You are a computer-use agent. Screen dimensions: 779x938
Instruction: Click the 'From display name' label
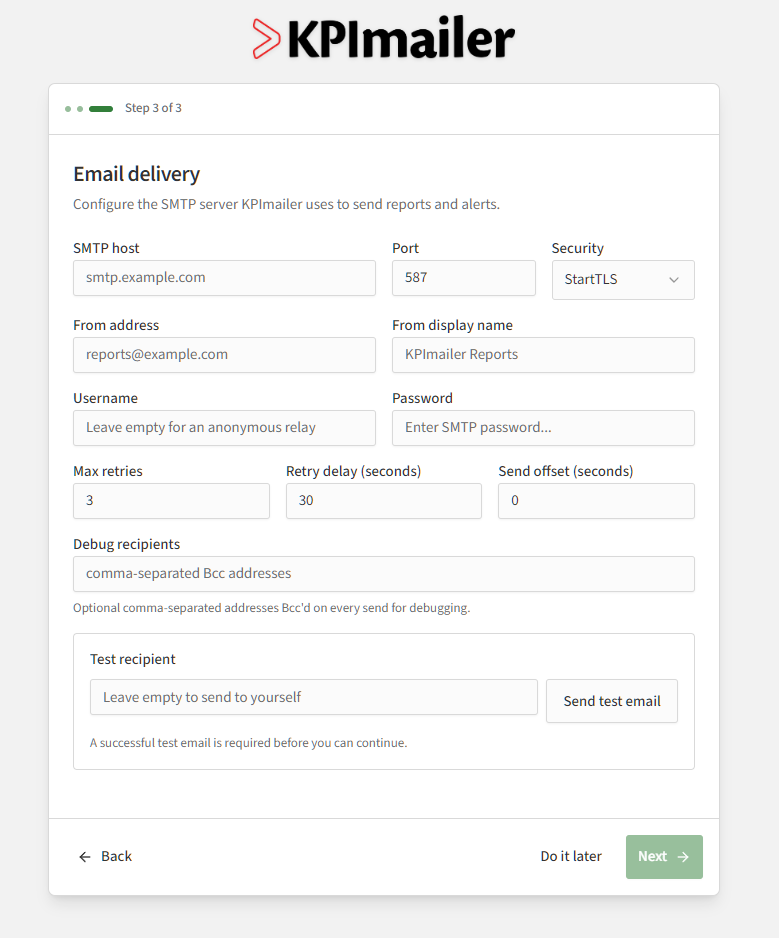(x=452, y=325)
